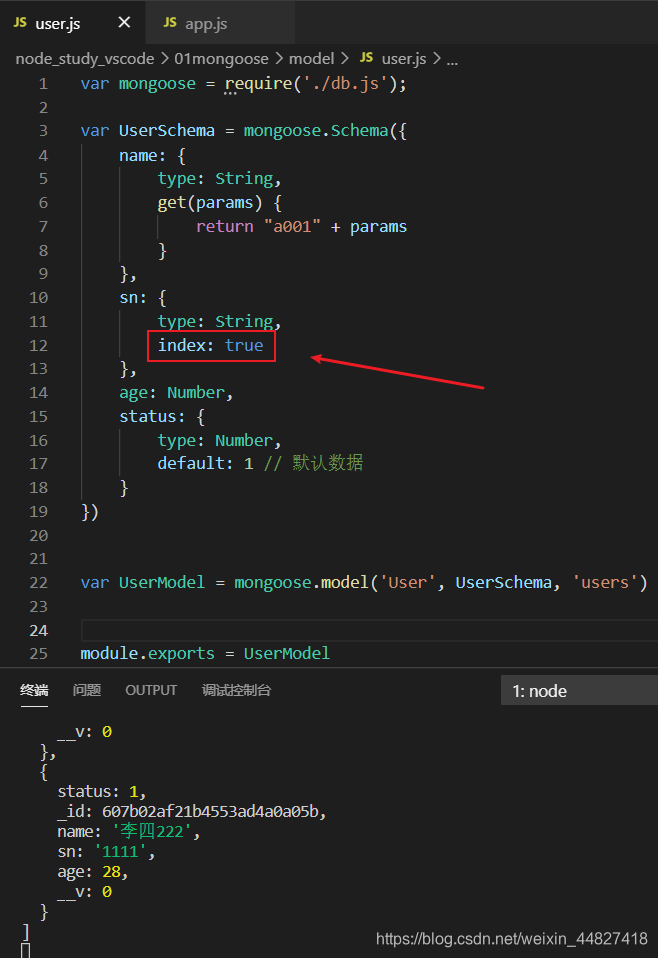Image resolution: width=658 pixels, height=958 pixels.
Task: Select user.js in the breadcrumb path
Action: [404, 59]
